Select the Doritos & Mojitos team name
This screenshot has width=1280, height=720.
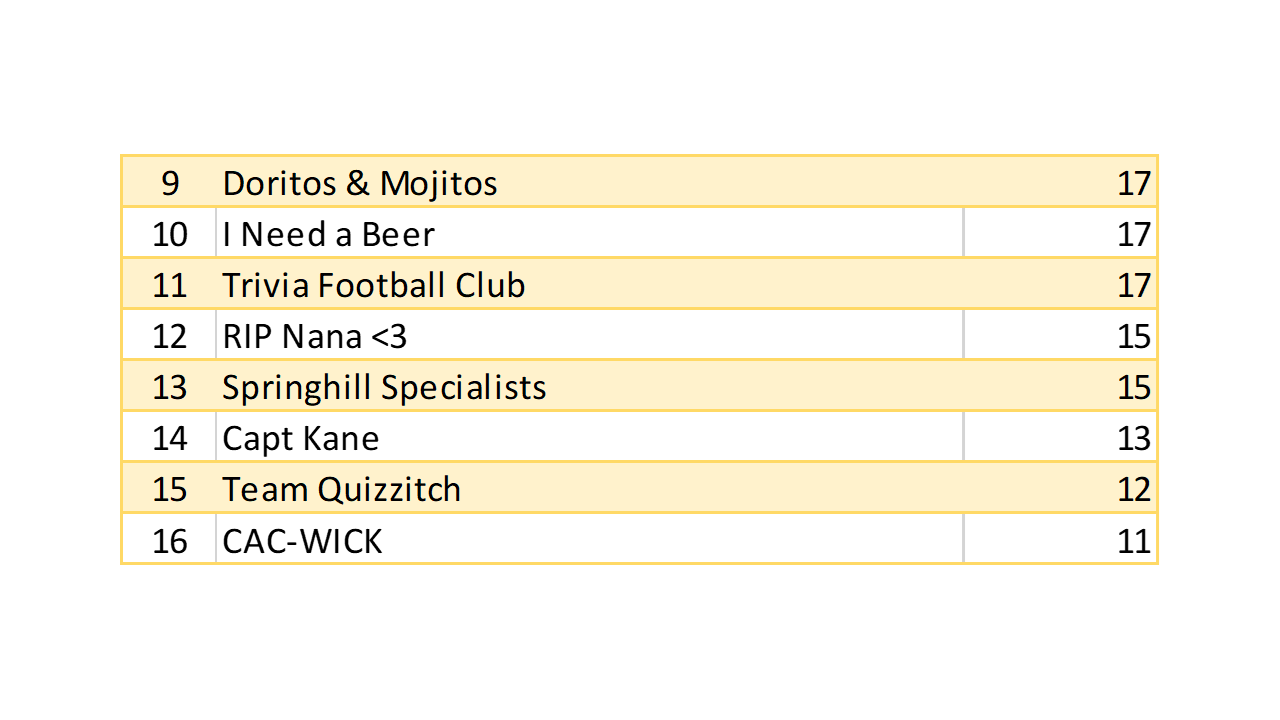click(360, 183)
